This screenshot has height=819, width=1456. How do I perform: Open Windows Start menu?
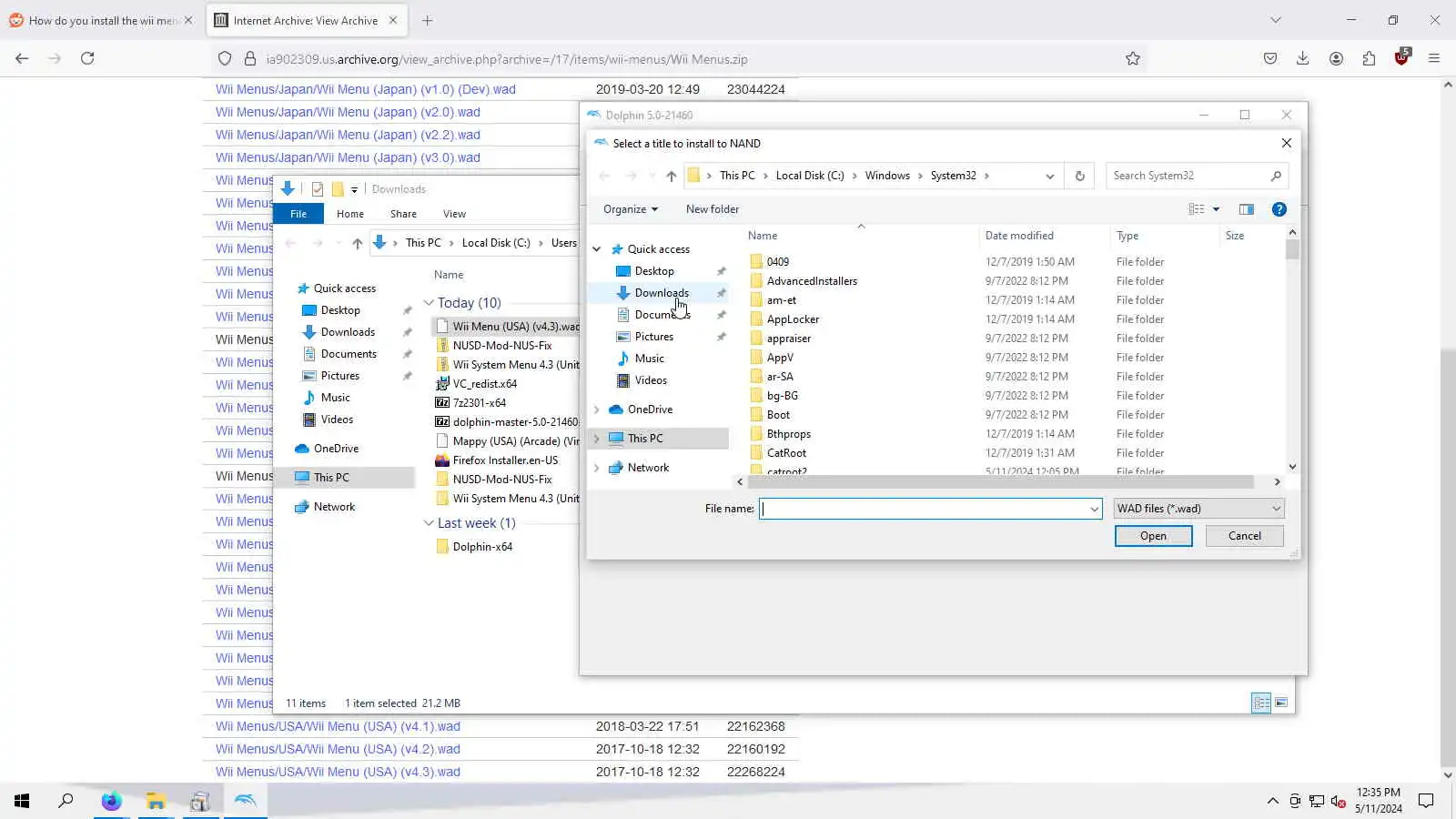tap(22, 801)
